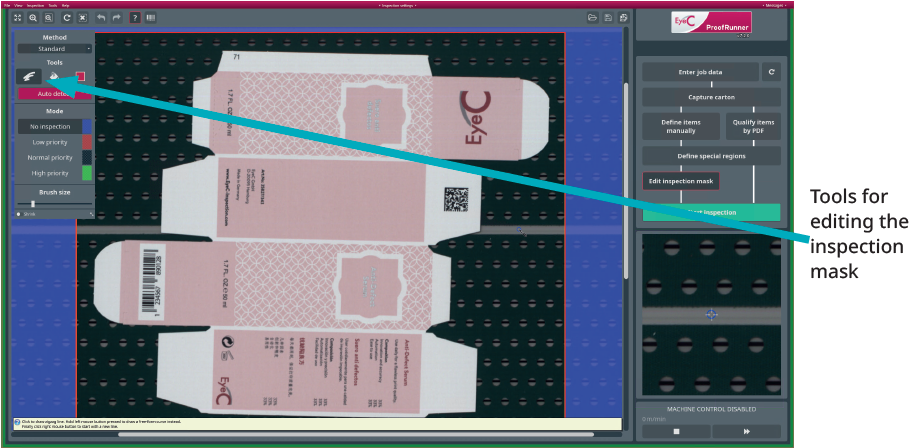Select Low priority mode
The height and width of the screenshot is (448, 915).
tap(50, 142)
